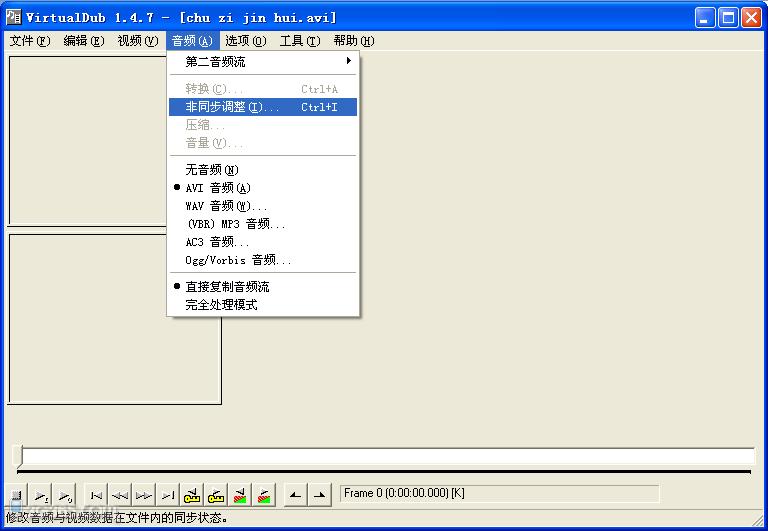This screenshot has height=531, width=768.
Task: Open the 文件(F) menu
Action: (x=30, y=41)
